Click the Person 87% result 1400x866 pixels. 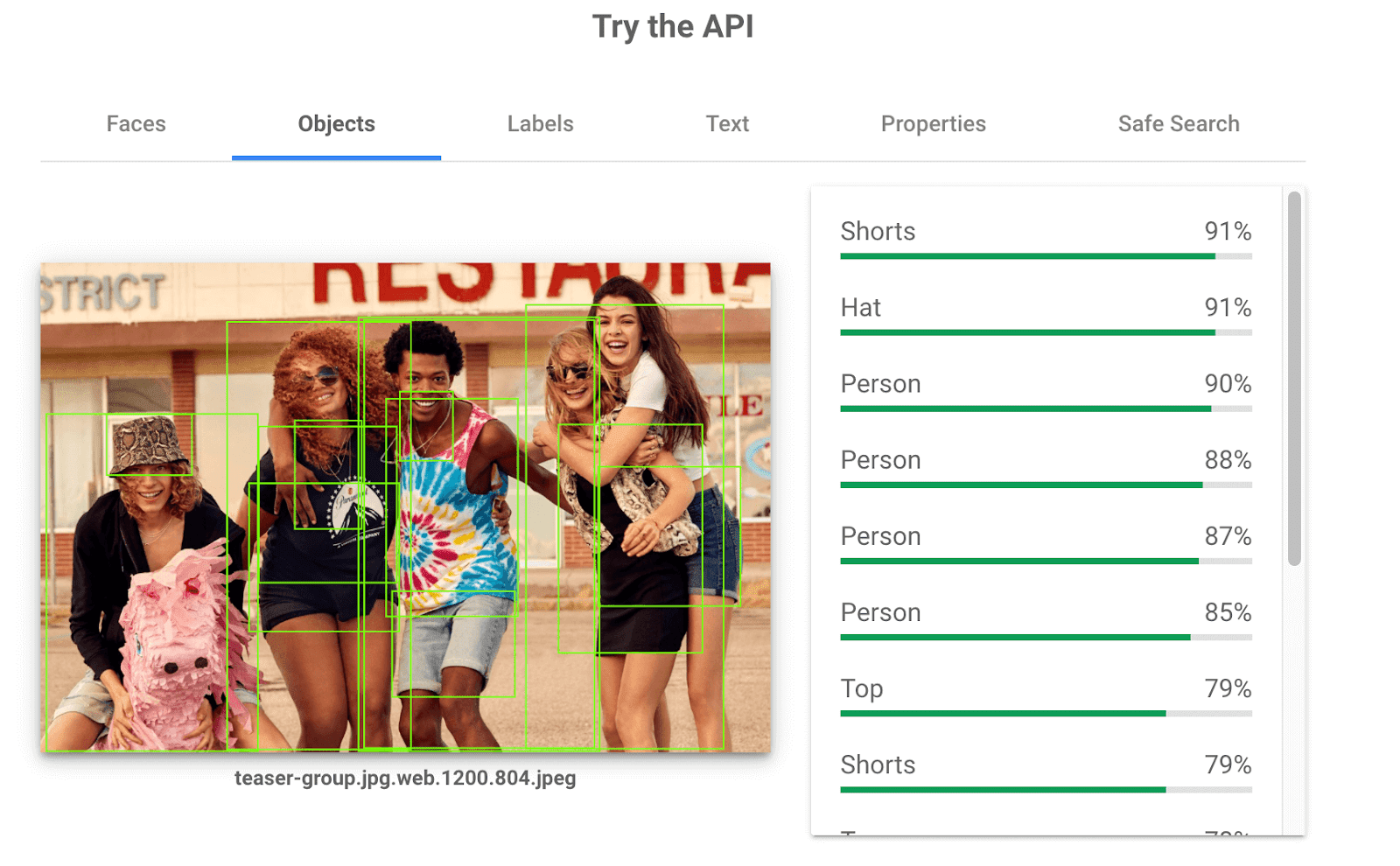coord(1046,542)
